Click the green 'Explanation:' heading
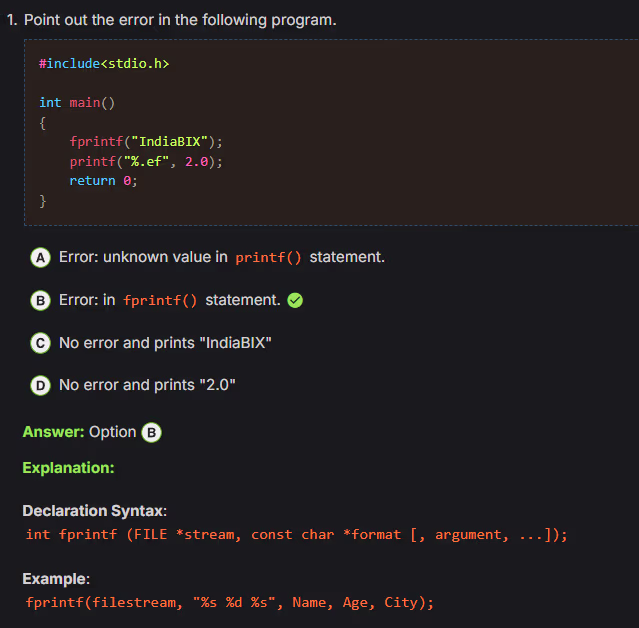The width and height of the screenshot is (639, 628). pos(68,467)
